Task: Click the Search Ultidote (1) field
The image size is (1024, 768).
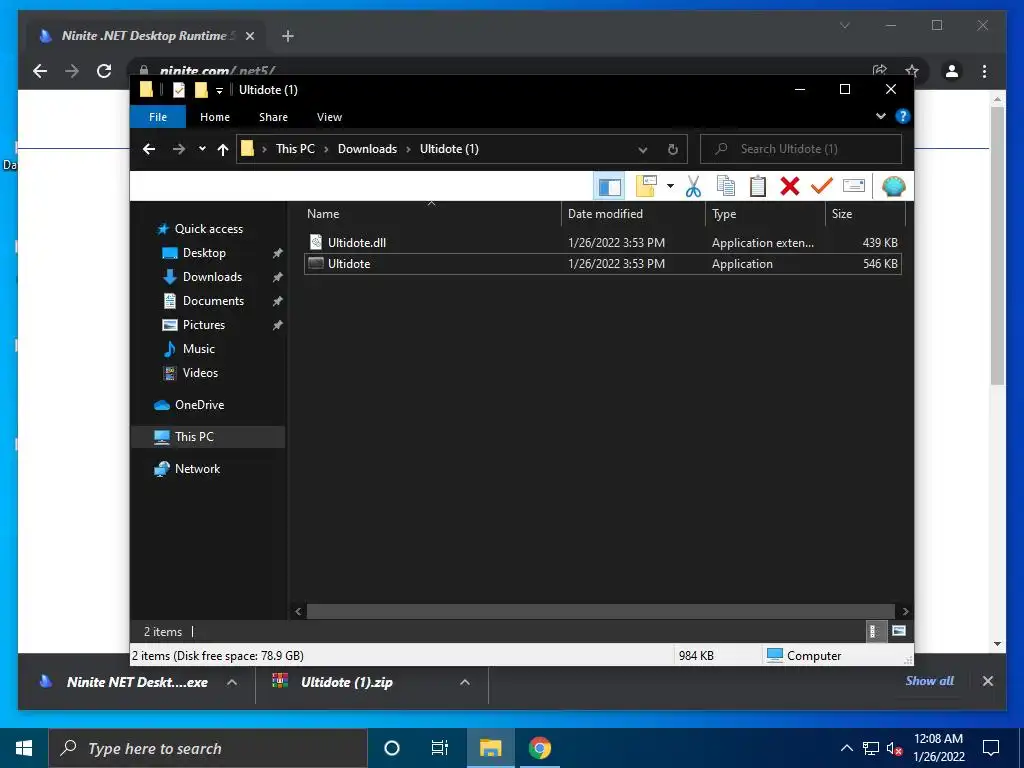Action: (801, 149)
